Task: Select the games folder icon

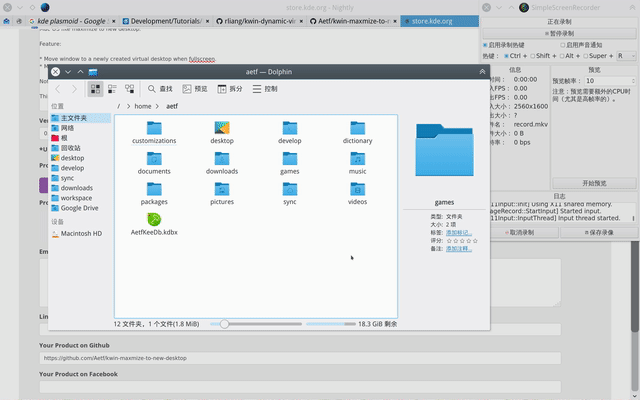Action: [x=289, y=159]
